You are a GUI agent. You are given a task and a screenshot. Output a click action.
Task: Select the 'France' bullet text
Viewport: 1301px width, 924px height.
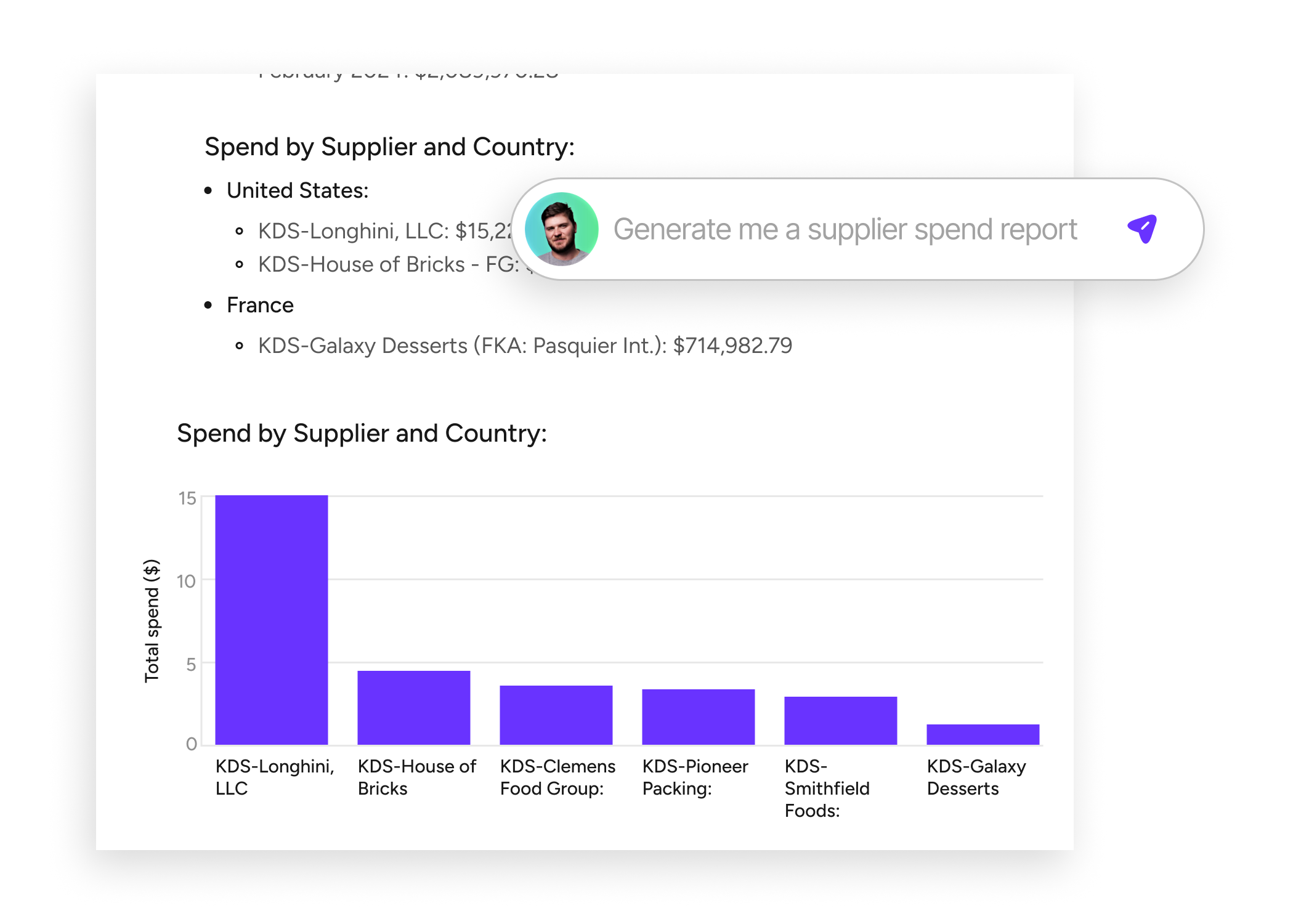[260, 306]
